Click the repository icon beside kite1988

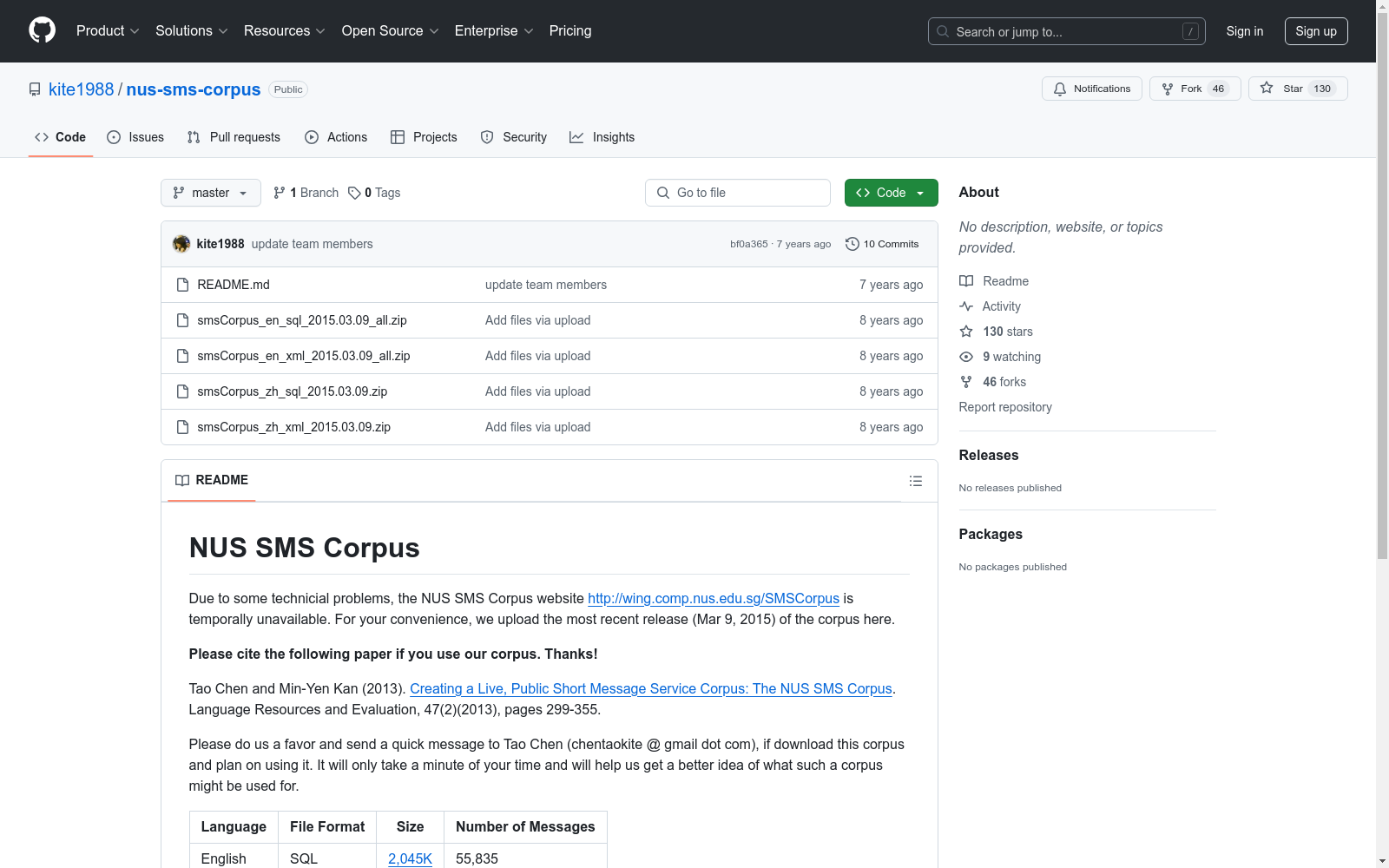(x=35, y=89)
